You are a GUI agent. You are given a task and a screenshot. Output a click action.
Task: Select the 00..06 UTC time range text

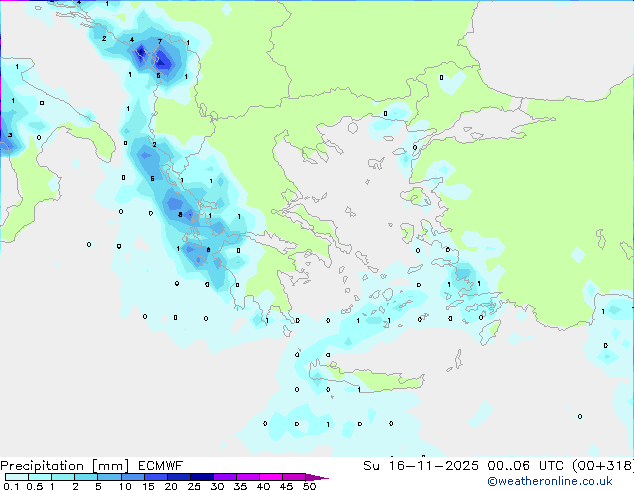point(525,466)
